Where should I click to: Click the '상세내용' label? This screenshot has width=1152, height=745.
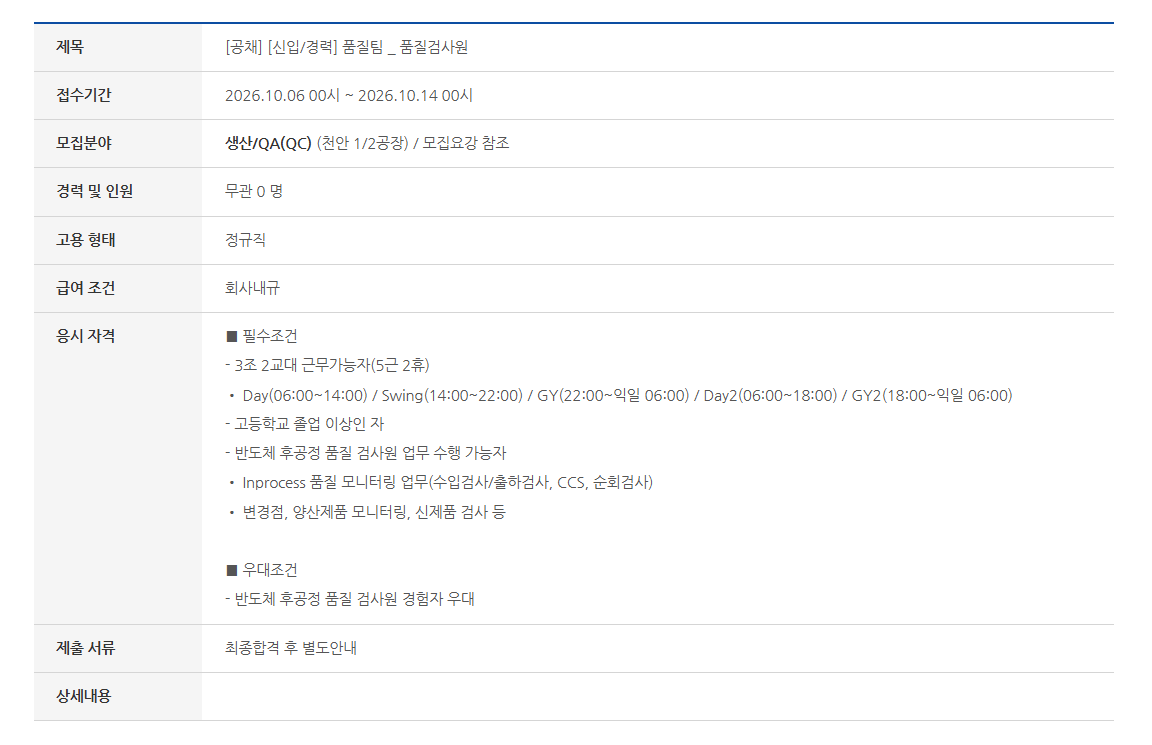pyautogui.click(x=84, y=696)
